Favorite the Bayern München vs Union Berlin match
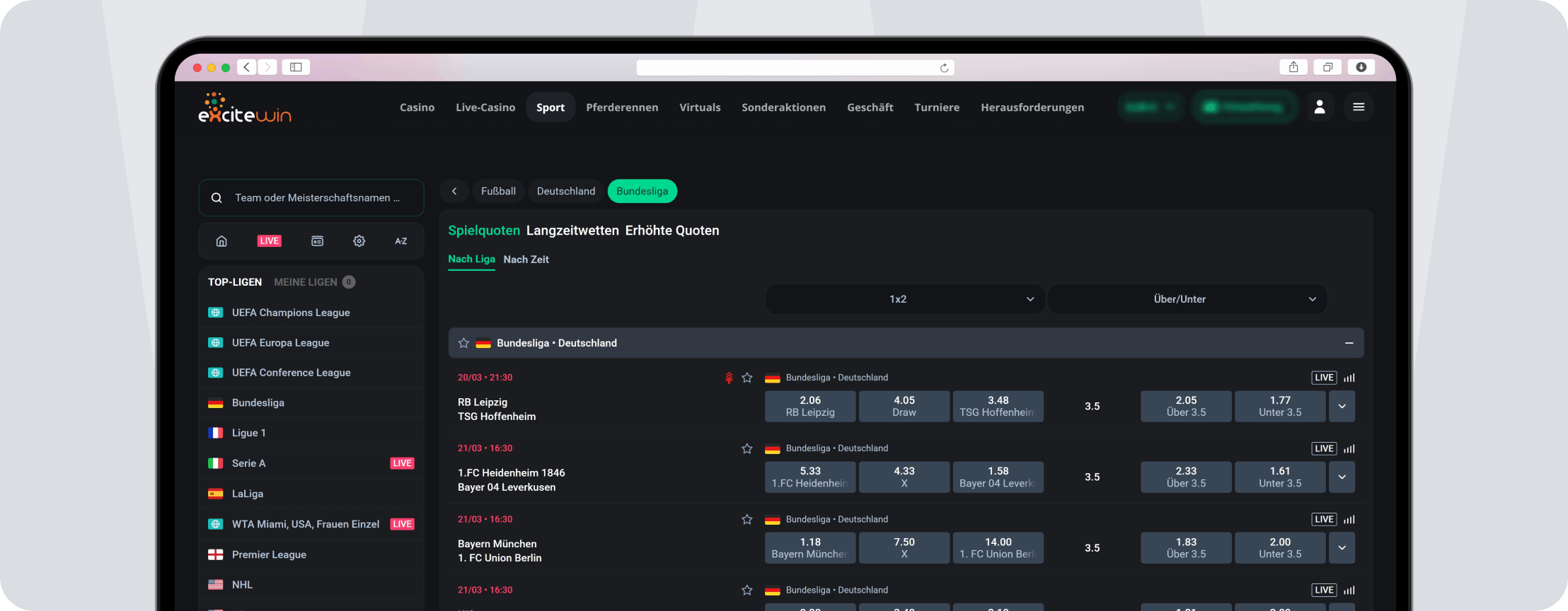This screenshot has height=611, width=1568. click(x=746, y=519)
